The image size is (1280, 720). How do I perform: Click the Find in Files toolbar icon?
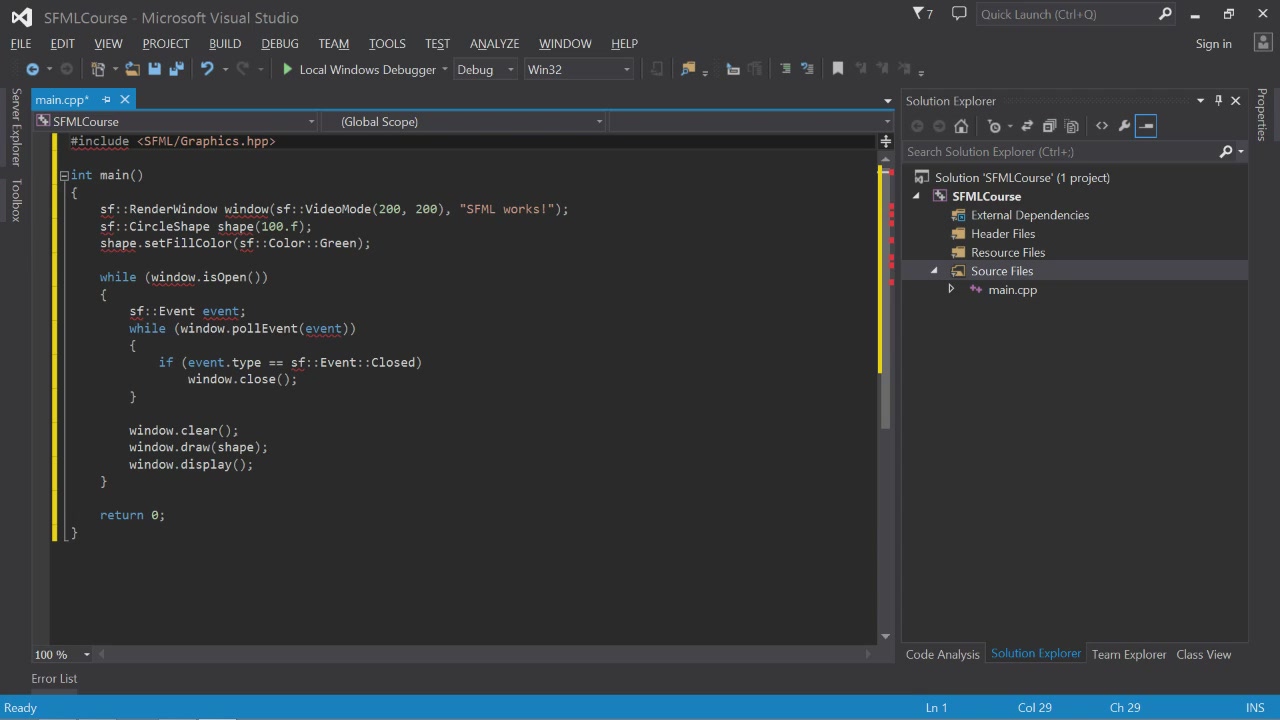688,69
